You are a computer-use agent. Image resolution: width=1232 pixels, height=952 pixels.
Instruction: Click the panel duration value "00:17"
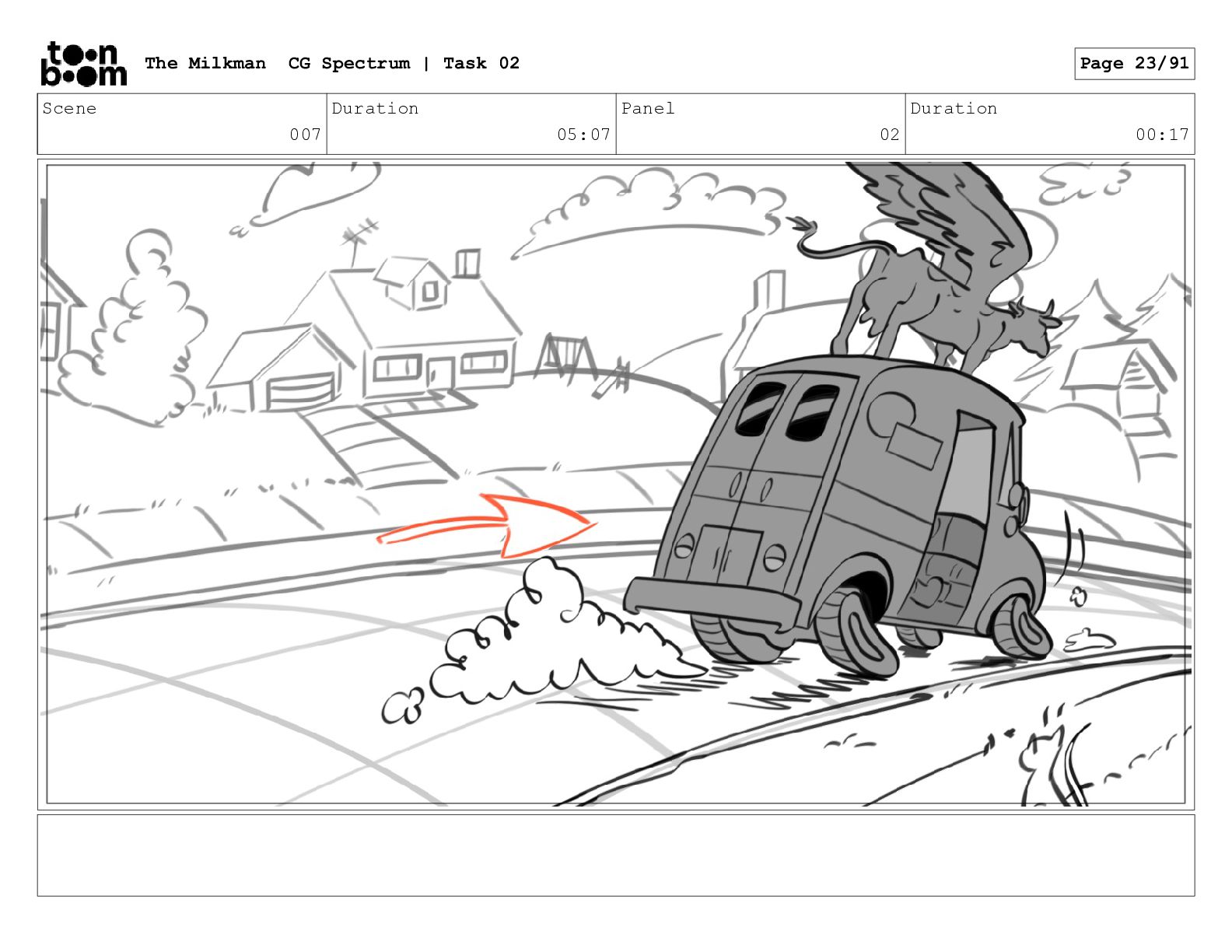click(1162, 135)
